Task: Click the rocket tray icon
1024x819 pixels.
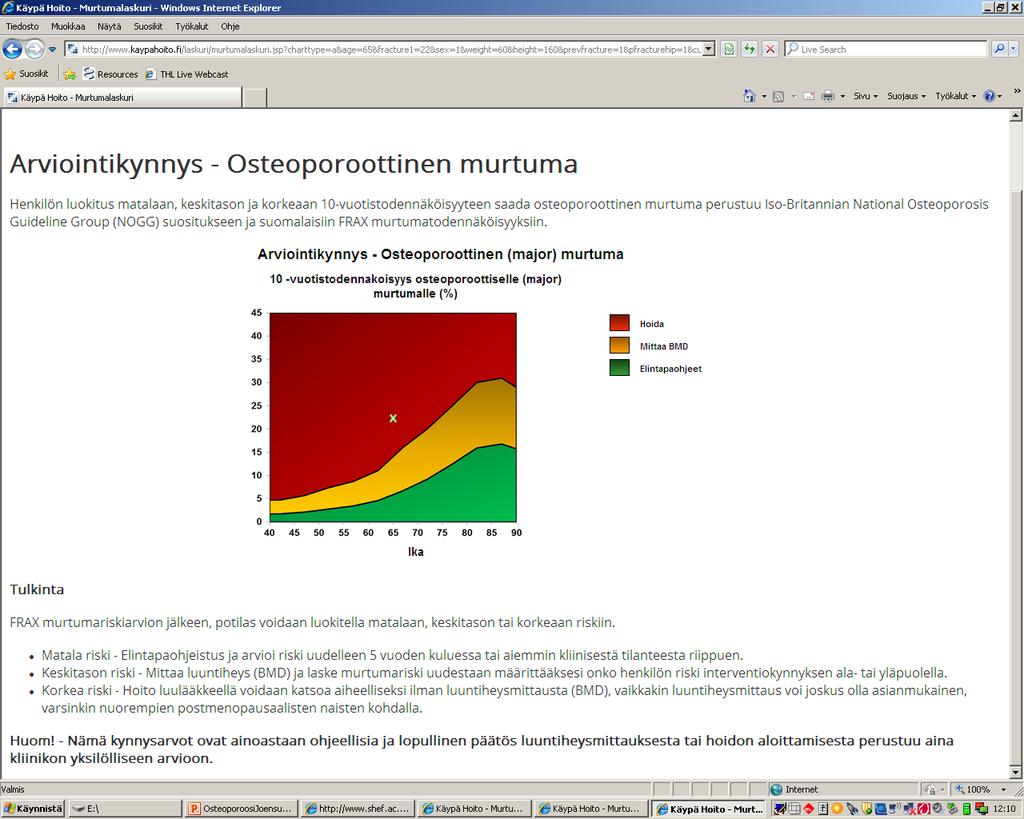Action: point(852,809)
